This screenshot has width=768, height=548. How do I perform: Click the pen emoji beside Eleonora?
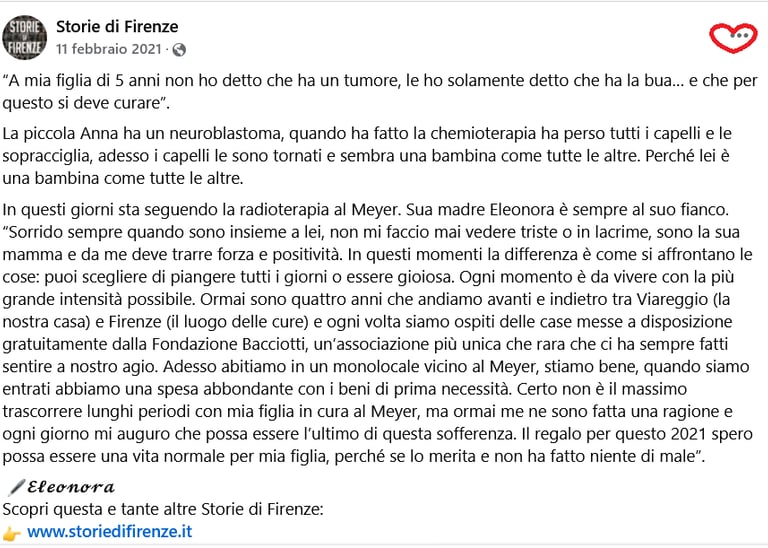click(x=14, y=487)
